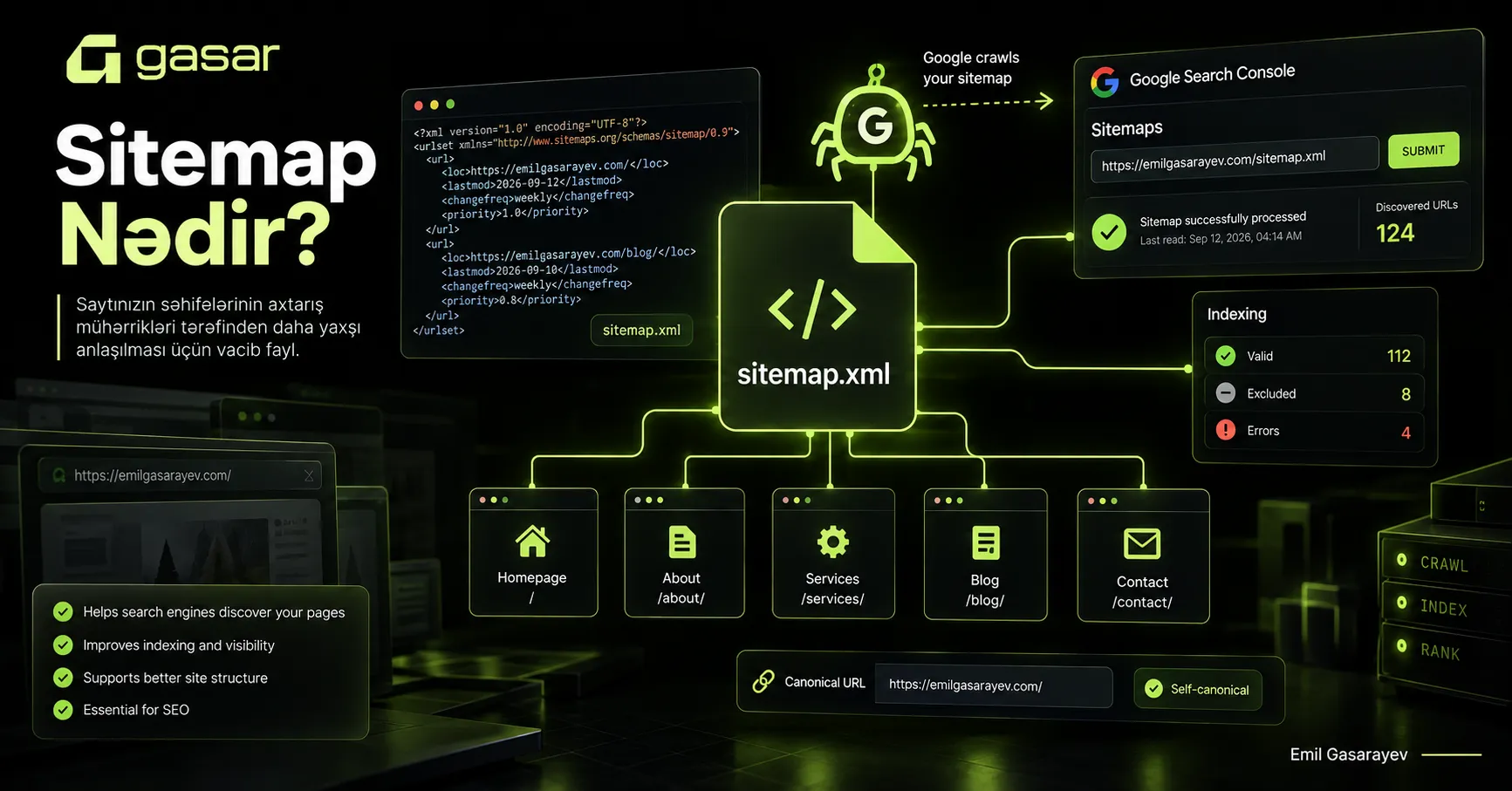This screenshot has width=1512, height=791.
Task: Click the INDEX server indicator light
Action: coord(1401,603)
